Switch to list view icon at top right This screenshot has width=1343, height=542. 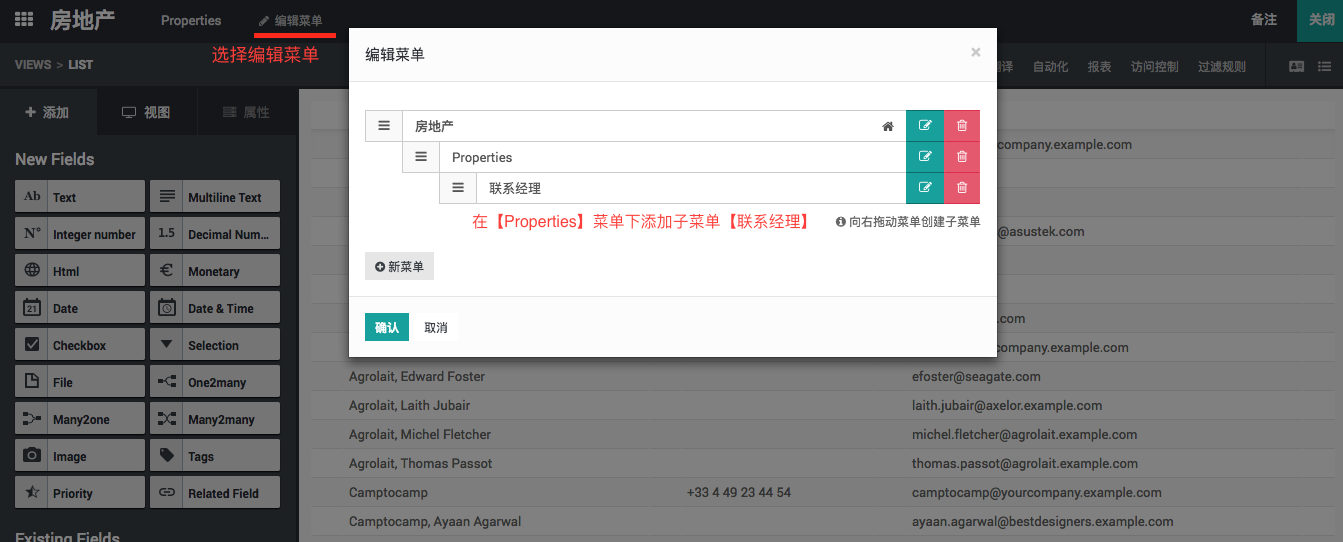pos(1325,67)
